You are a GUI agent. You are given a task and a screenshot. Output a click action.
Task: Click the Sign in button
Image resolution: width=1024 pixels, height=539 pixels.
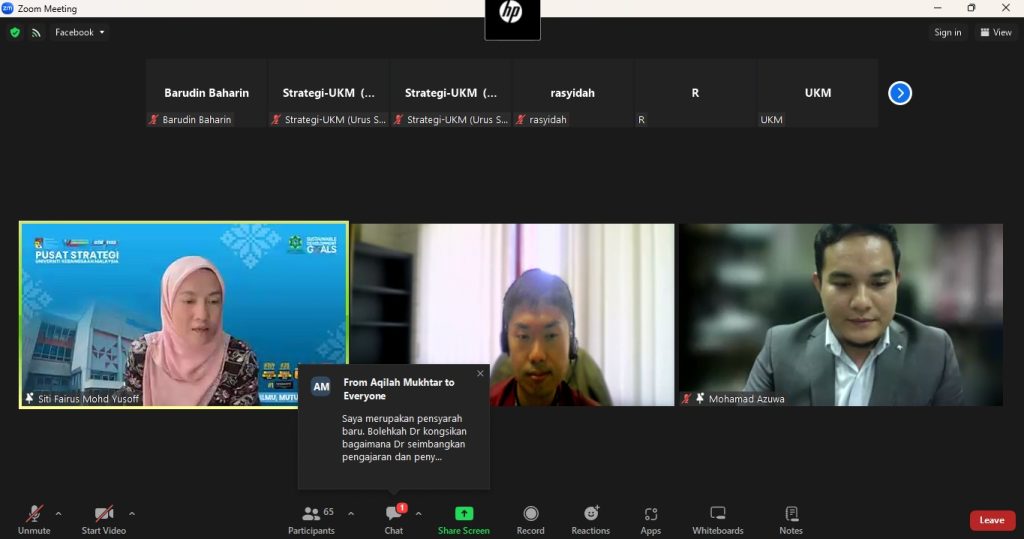click(x=947, y=32)
